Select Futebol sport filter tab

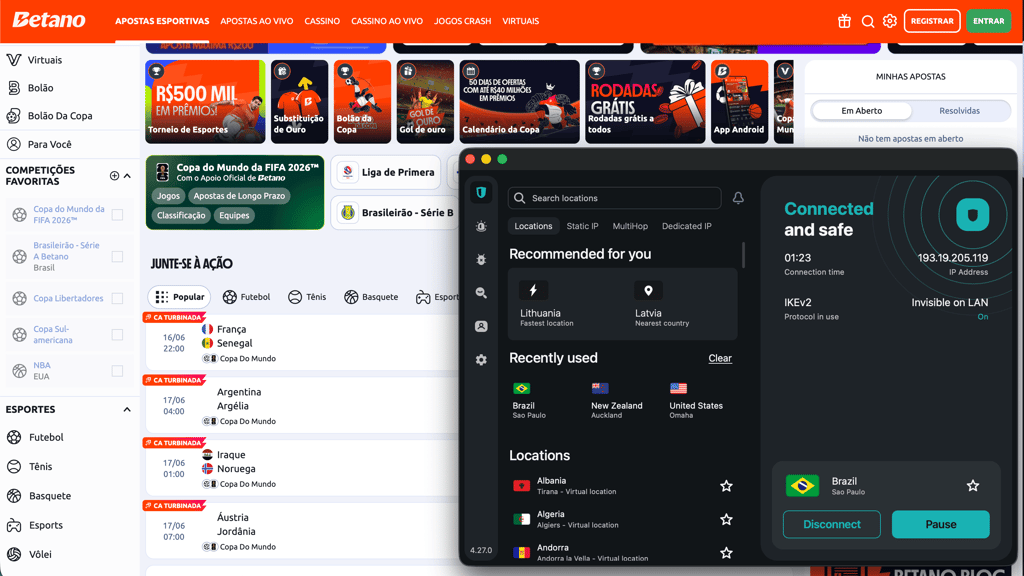click(246, 296)
